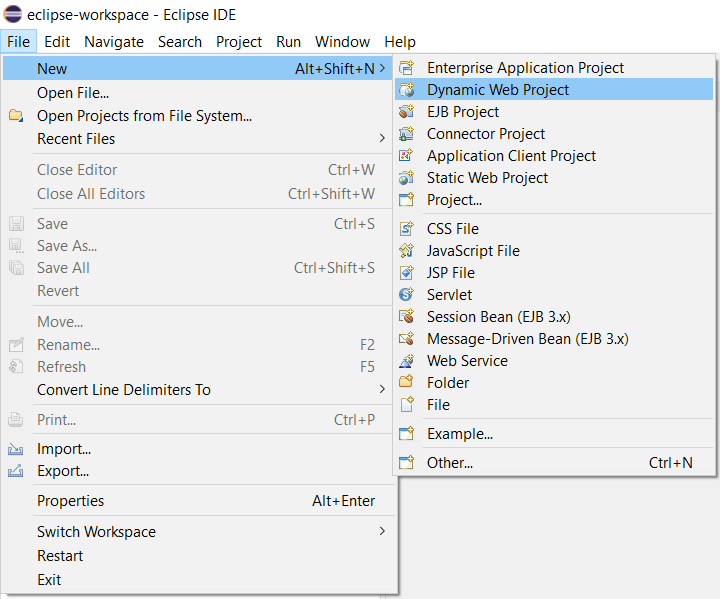Click the EJB Project icon

pos(406,112)
